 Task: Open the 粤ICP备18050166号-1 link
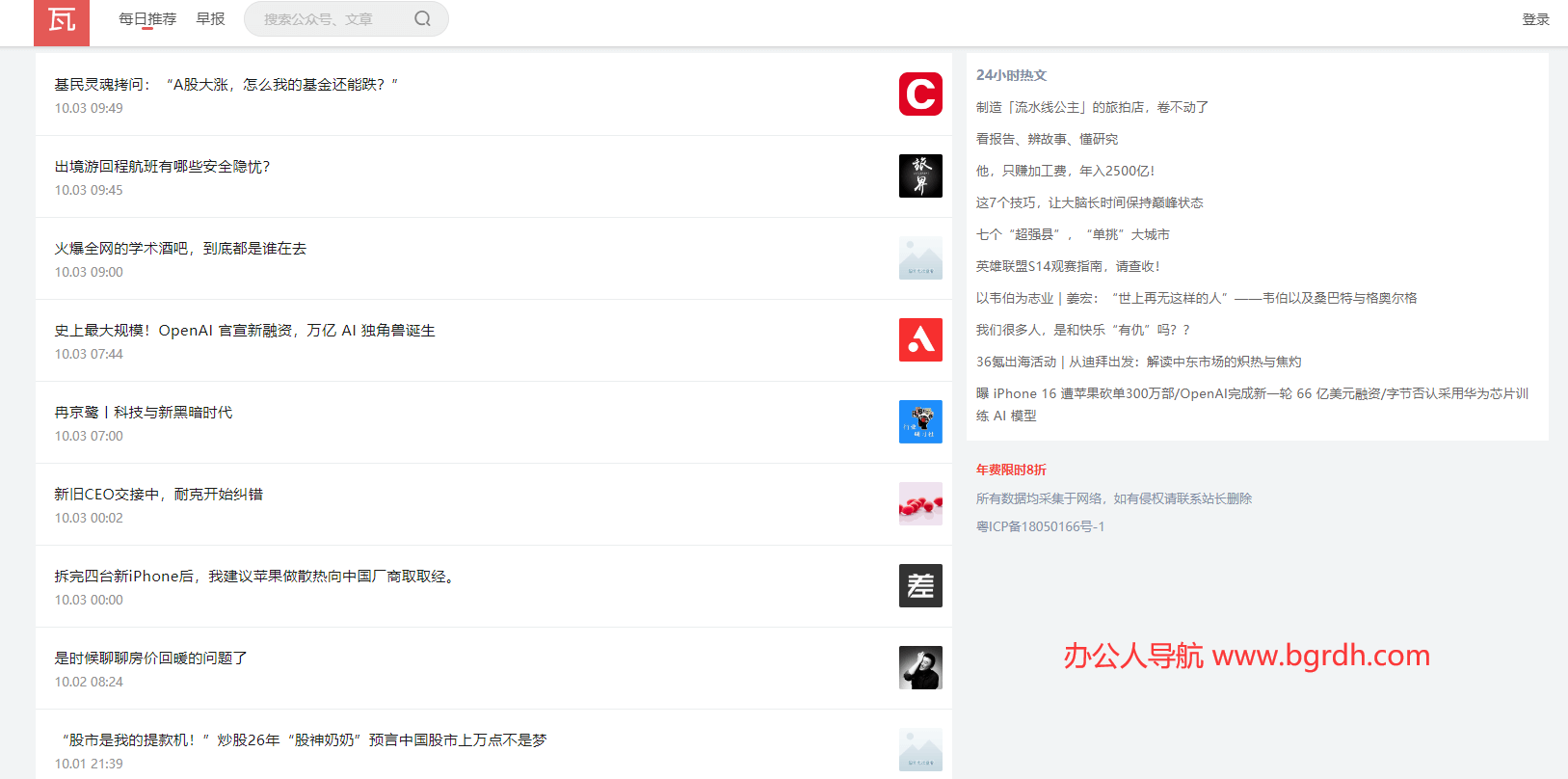[x=1040, y=526]
